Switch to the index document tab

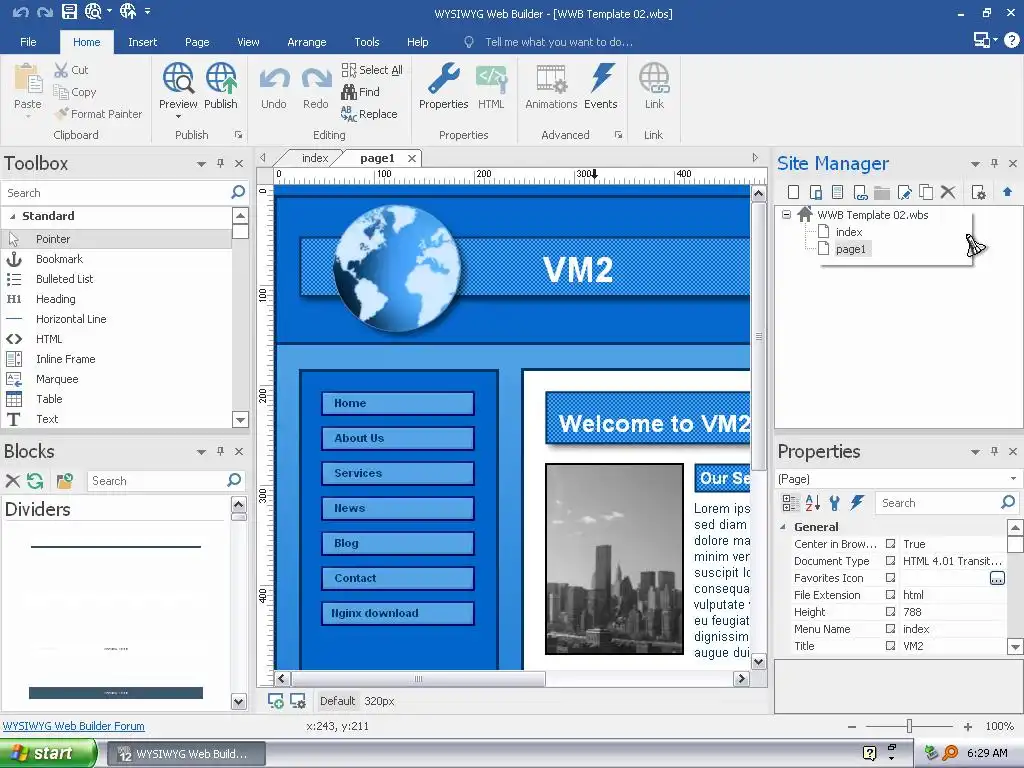pyautogui.click(x=315, y=158)
